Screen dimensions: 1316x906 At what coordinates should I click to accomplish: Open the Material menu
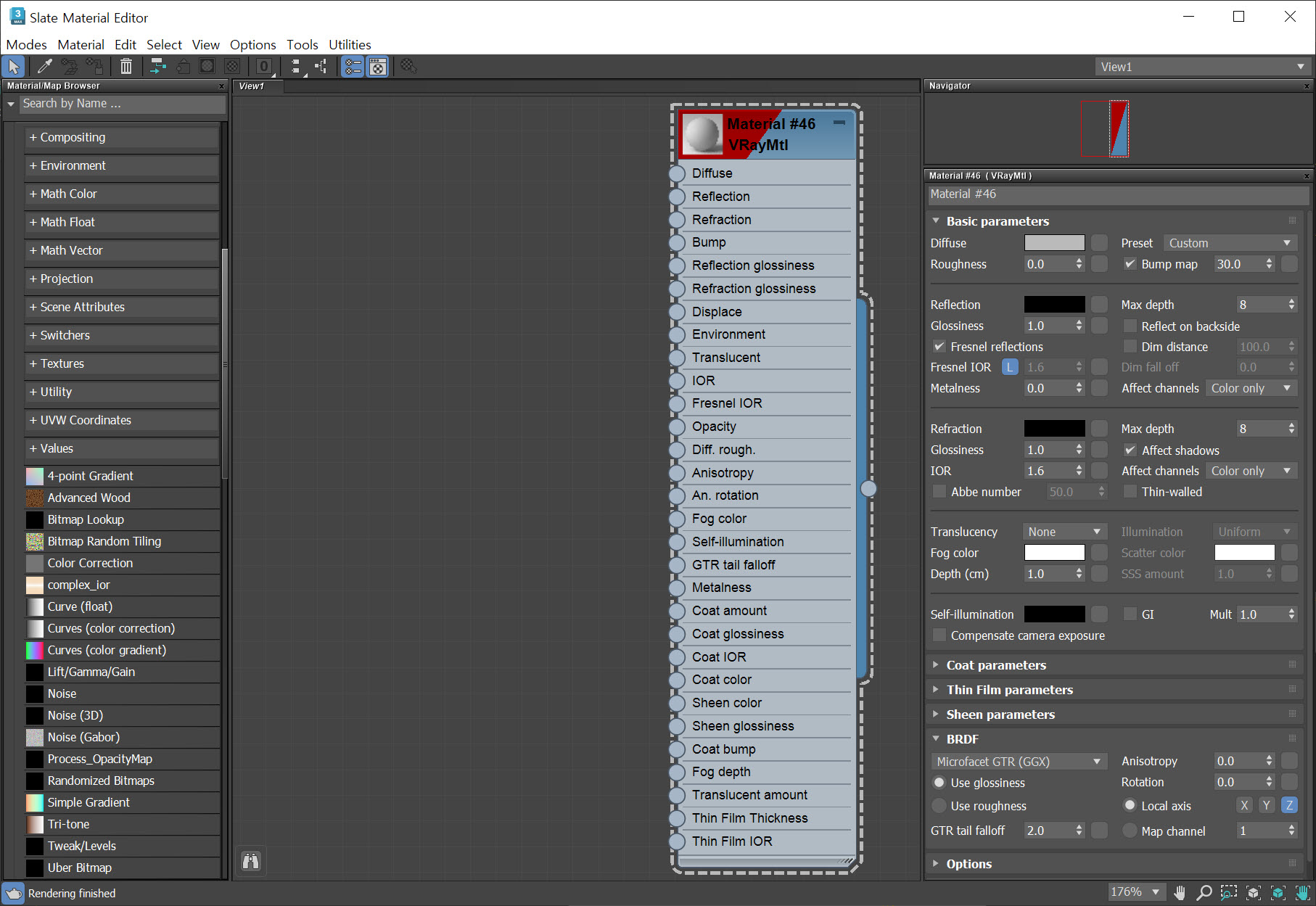coord(81,45)
